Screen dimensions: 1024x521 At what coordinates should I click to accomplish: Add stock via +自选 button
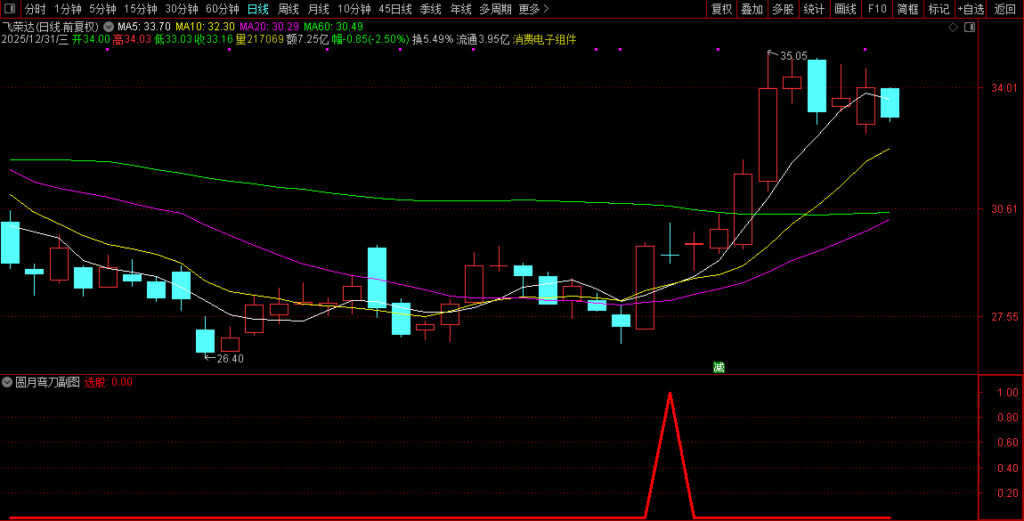point(970,9)
